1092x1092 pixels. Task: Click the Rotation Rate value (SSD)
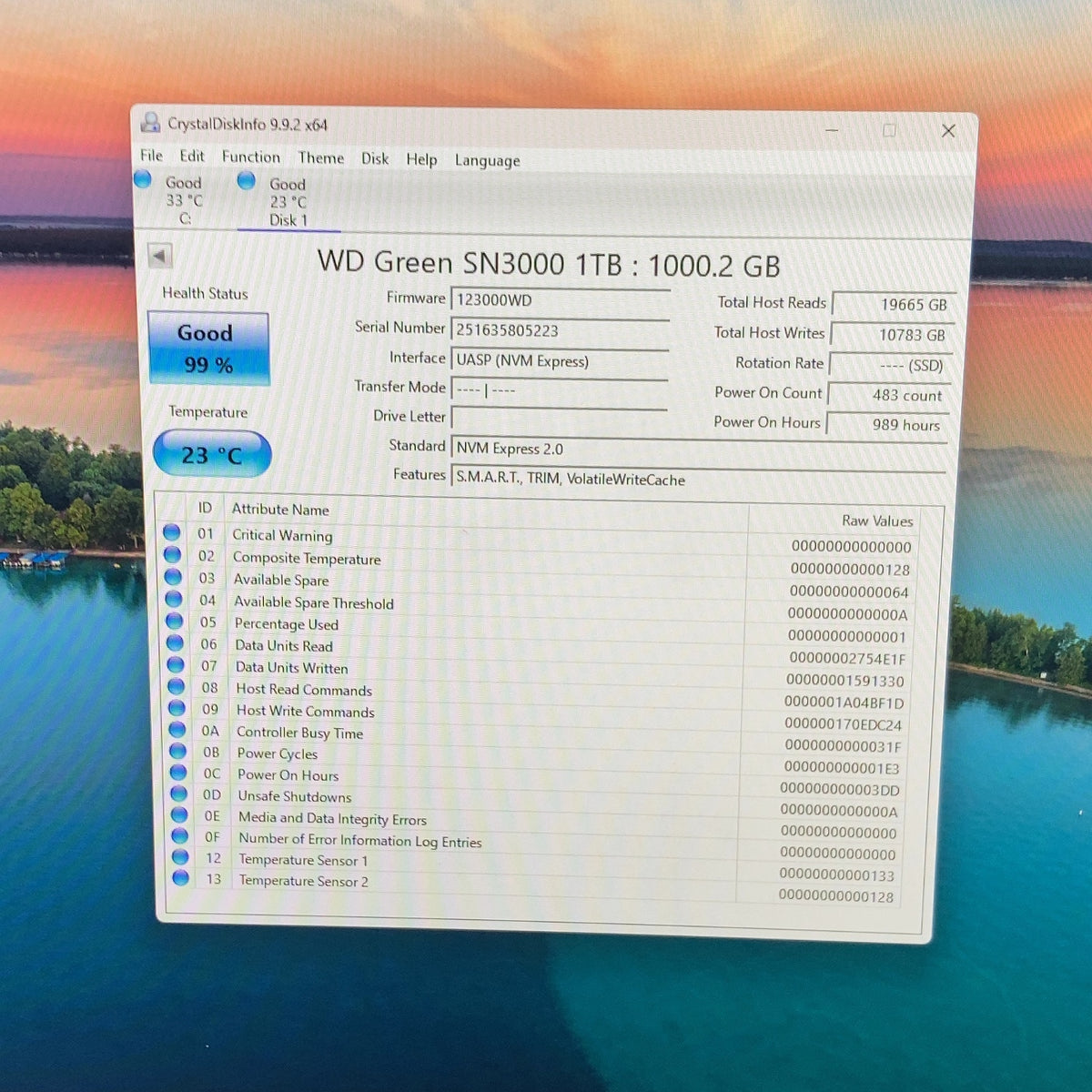(890, 365)
